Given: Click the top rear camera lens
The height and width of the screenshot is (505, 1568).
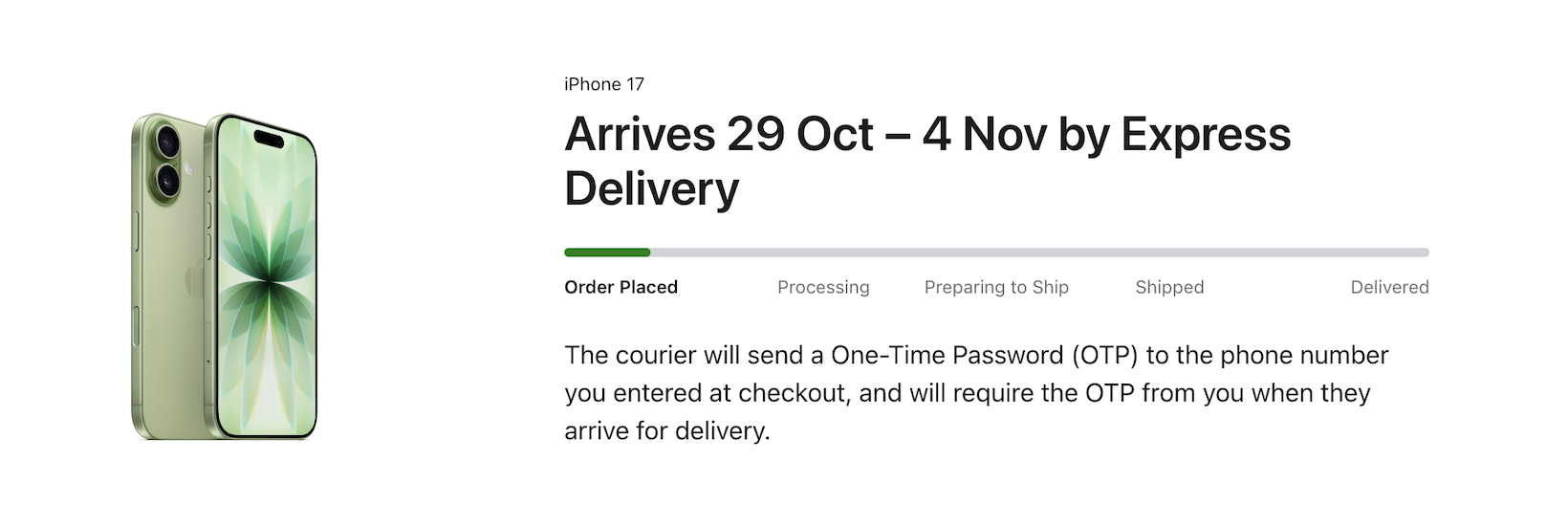Looking at the screenshot, I should tap(168, 142).
